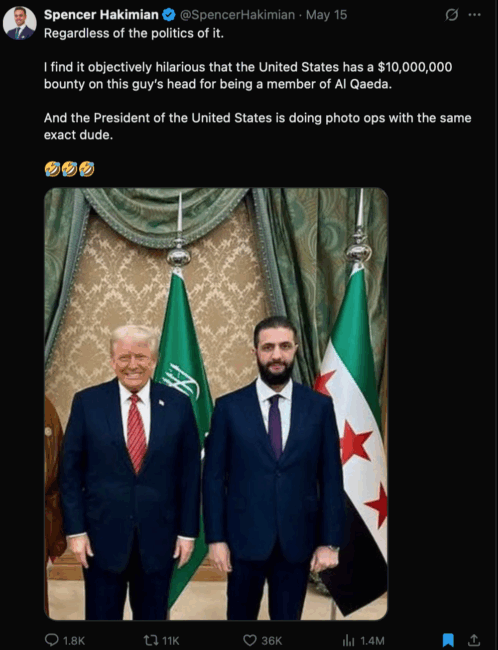This screenshot has width=498, height=650.
Task: Click the blue verified checkmark badge
Action: (x=169, y=15)
